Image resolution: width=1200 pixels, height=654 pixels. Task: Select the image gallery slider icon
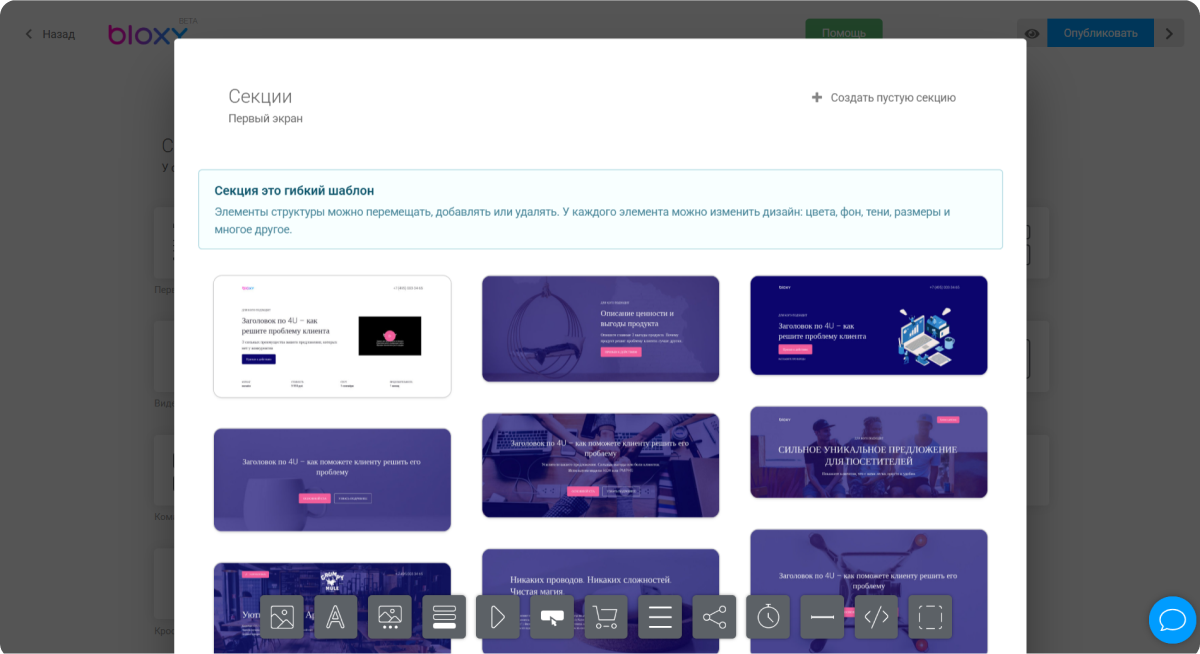click(x=390, y=617)
